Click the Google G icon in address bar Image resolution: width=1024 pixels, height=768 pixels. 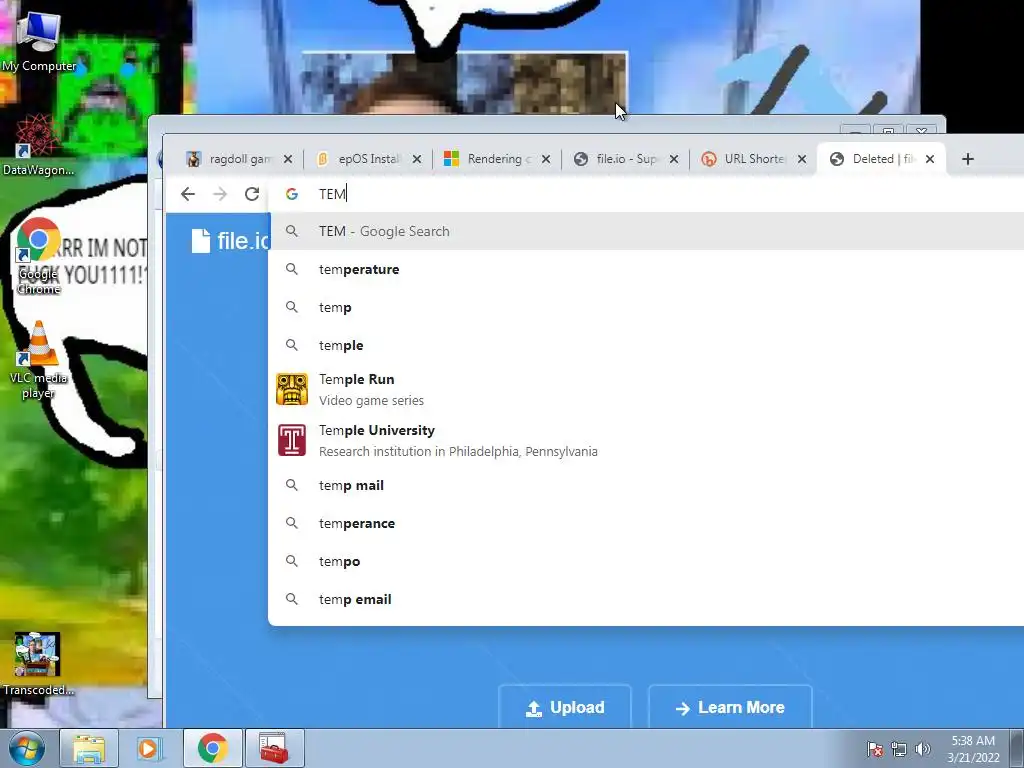[x=292, y=194]
